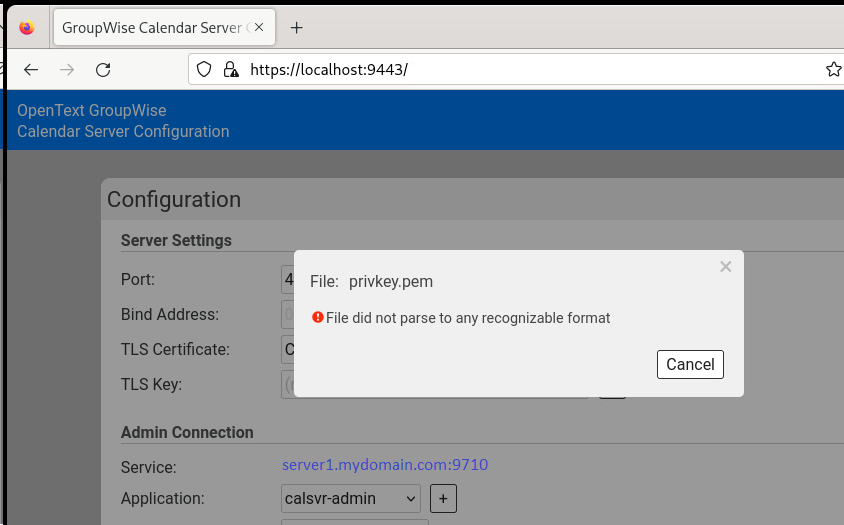Reload the page with the refresh icon
This screenshot has width=844, height=525.
point(103,69)
